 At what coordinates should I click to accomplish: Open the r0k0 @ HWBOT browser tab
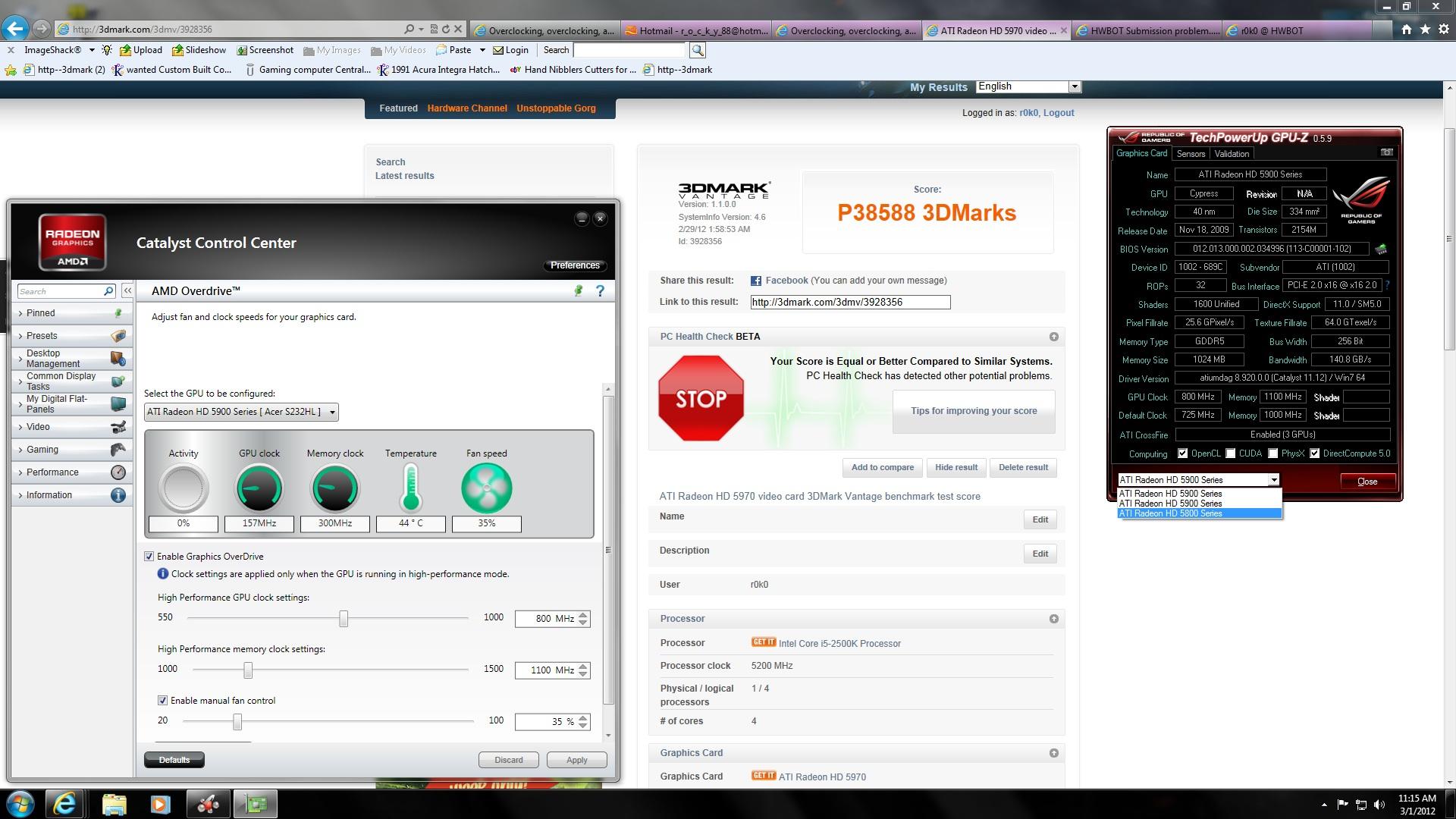pyautogui.click(x=1297, y=30)
